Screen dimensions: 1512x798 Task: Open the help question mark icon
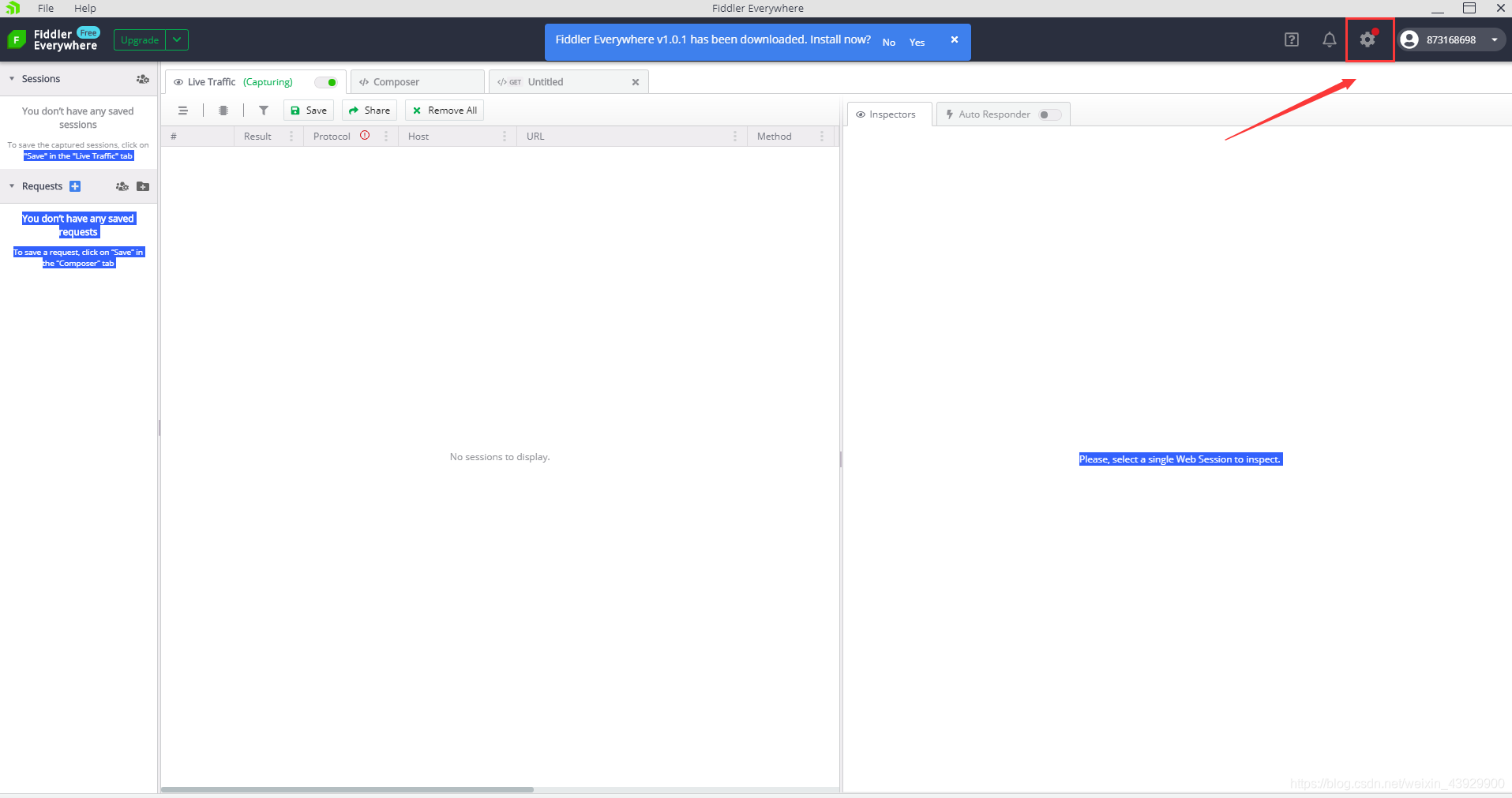point(1292,39)
